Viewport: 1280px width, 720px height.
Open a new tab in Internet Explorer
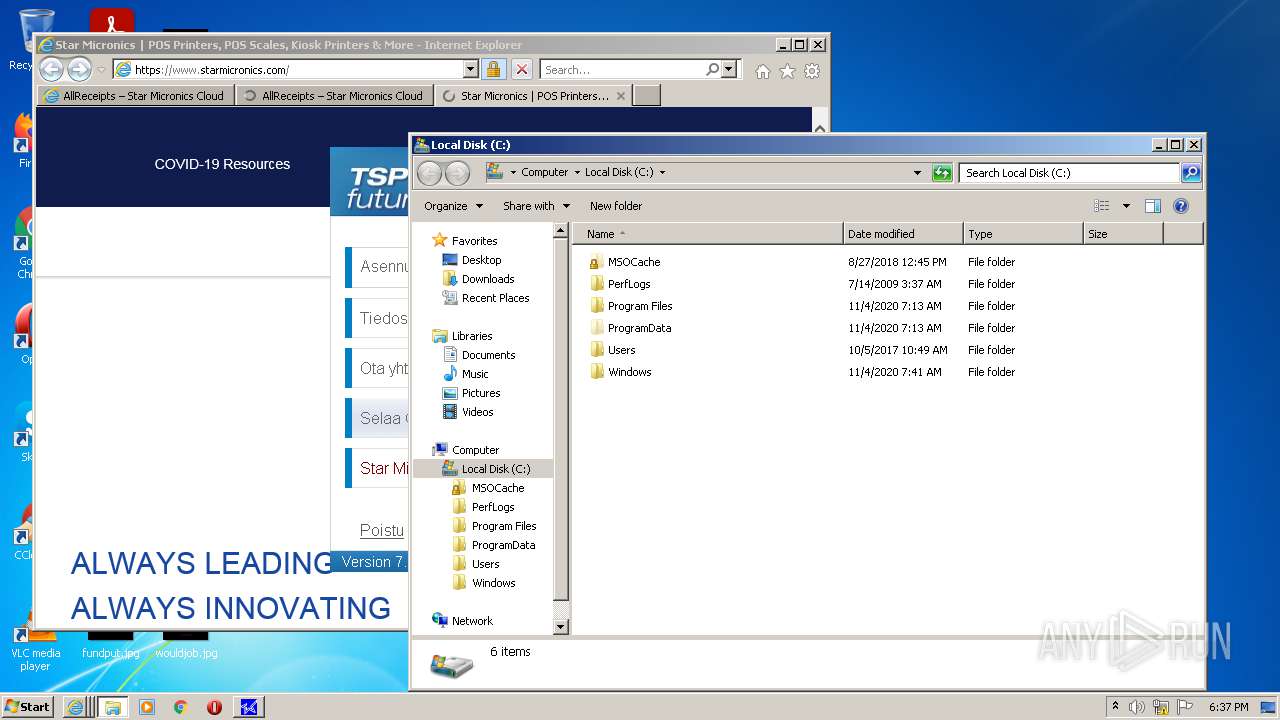(x=647, y=96)
